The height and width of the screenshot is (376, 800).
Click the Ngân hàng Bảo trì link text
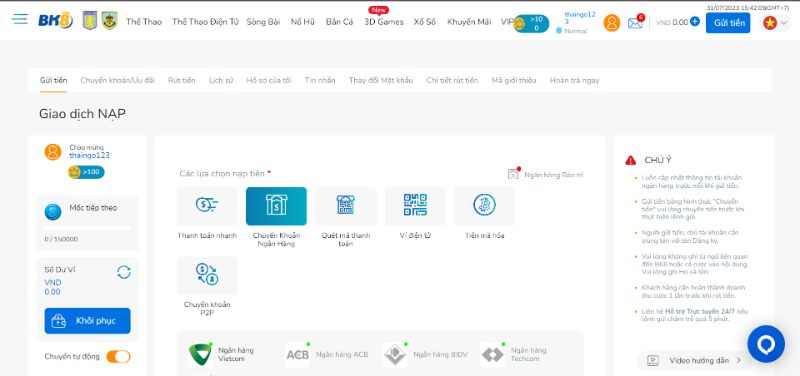click(554, 174)
